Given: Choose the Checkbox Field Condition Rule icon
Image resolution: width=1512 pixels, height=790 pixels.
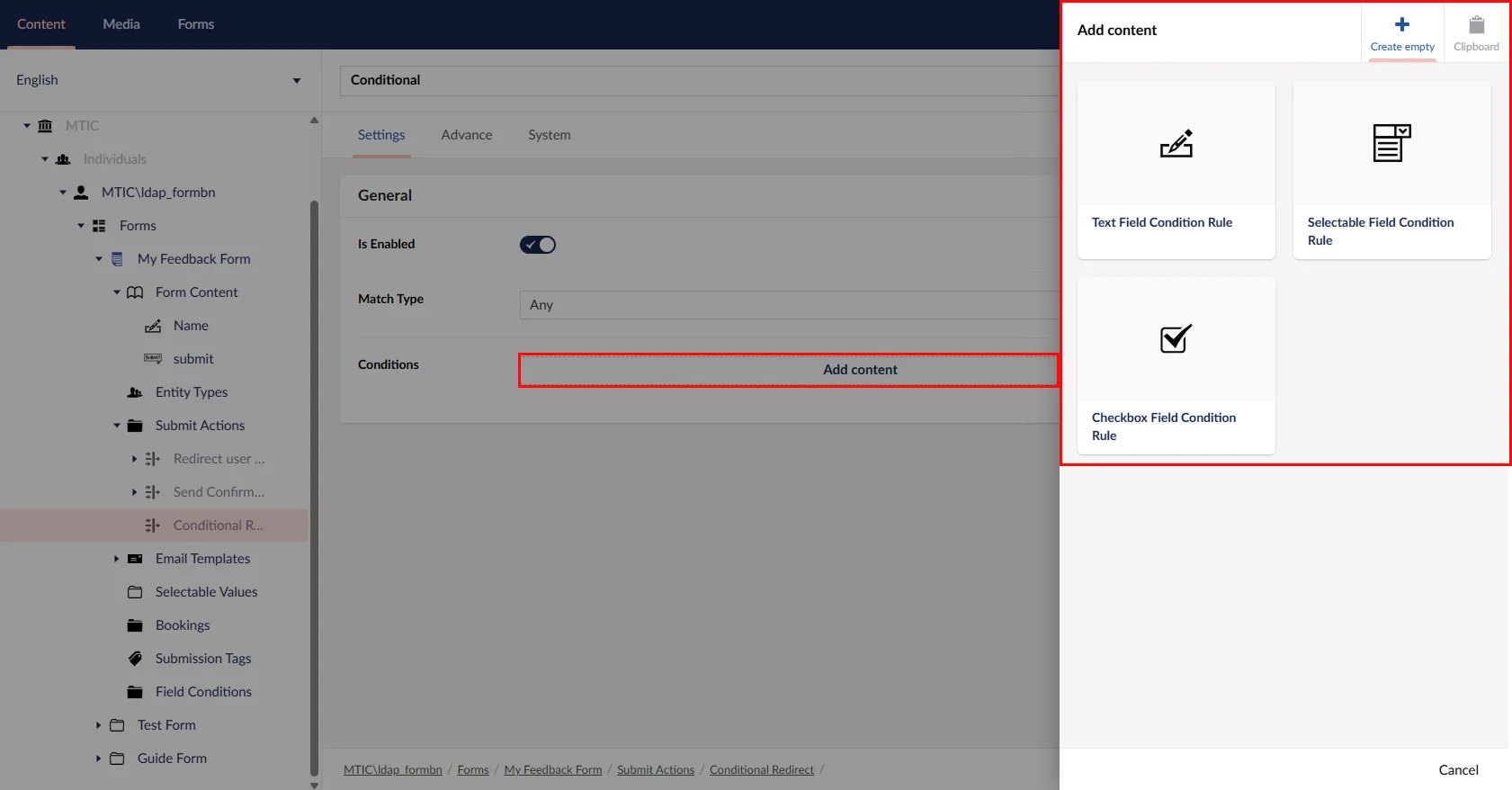Looking at the screenshot, I should pos(1176,339).
